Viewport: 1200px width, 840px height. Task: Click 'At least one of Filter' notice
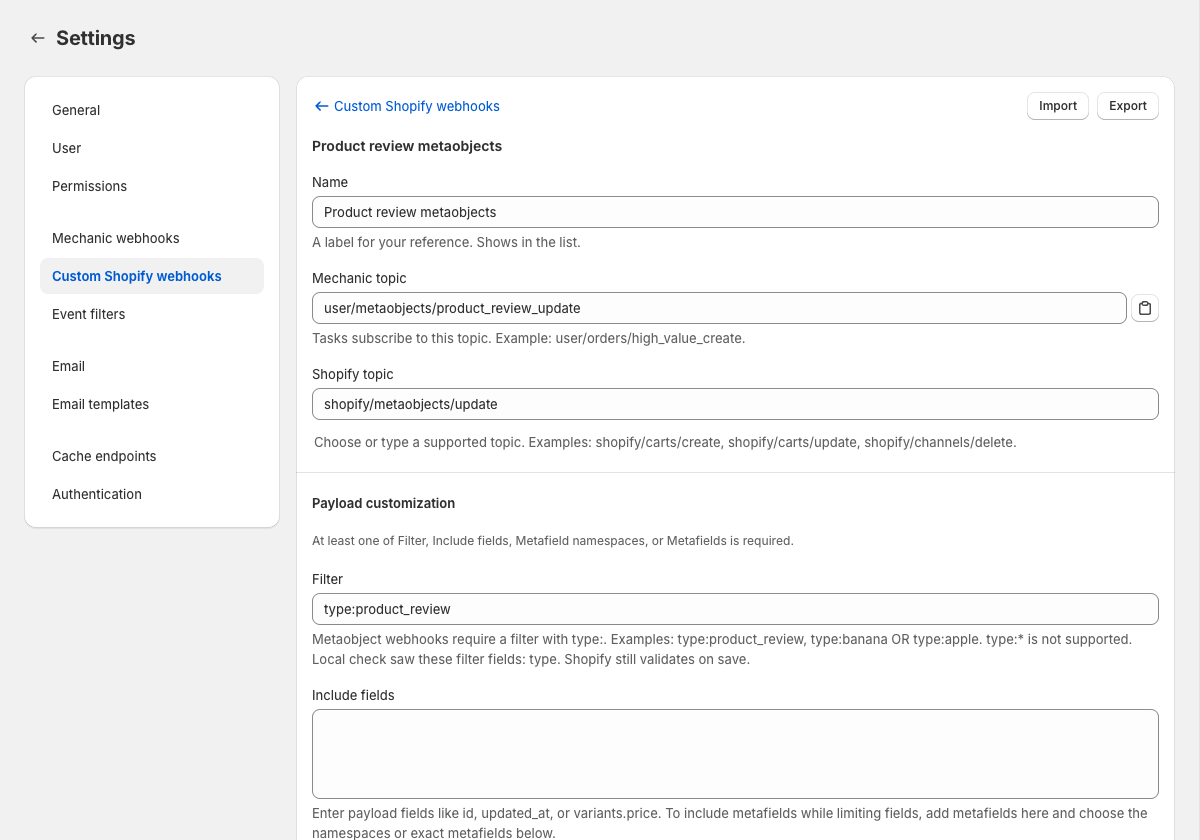[553, 541]
